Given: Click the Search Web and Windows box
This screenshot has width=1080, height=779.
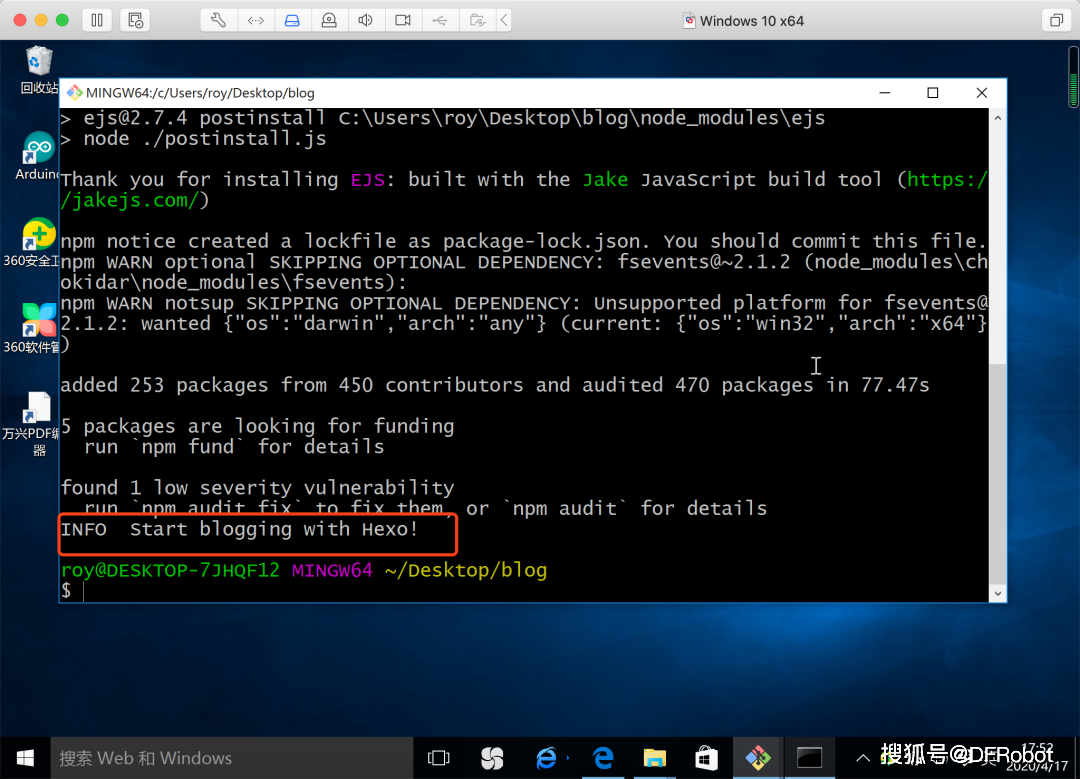Looking at the screenshot, I should (231, 758).
